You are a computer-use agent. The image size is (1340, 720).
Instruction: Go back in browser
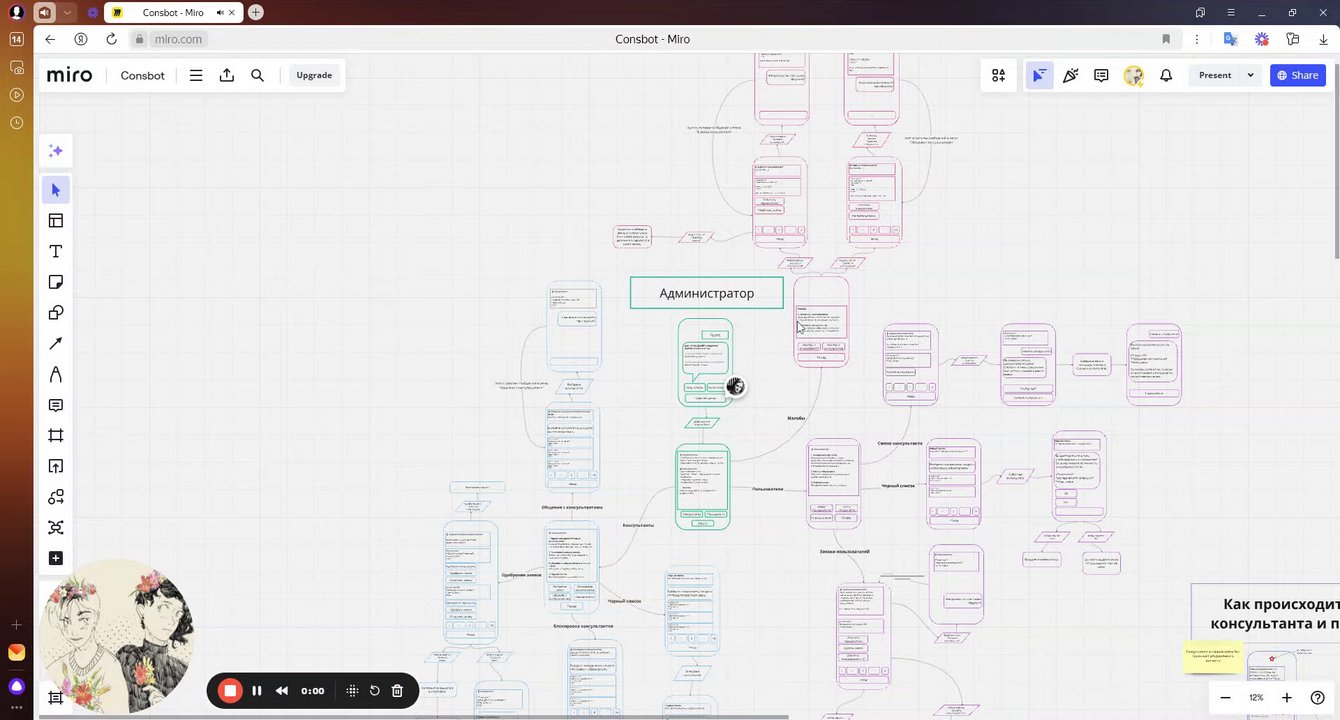pyautogui.click(x=50, y=39)
